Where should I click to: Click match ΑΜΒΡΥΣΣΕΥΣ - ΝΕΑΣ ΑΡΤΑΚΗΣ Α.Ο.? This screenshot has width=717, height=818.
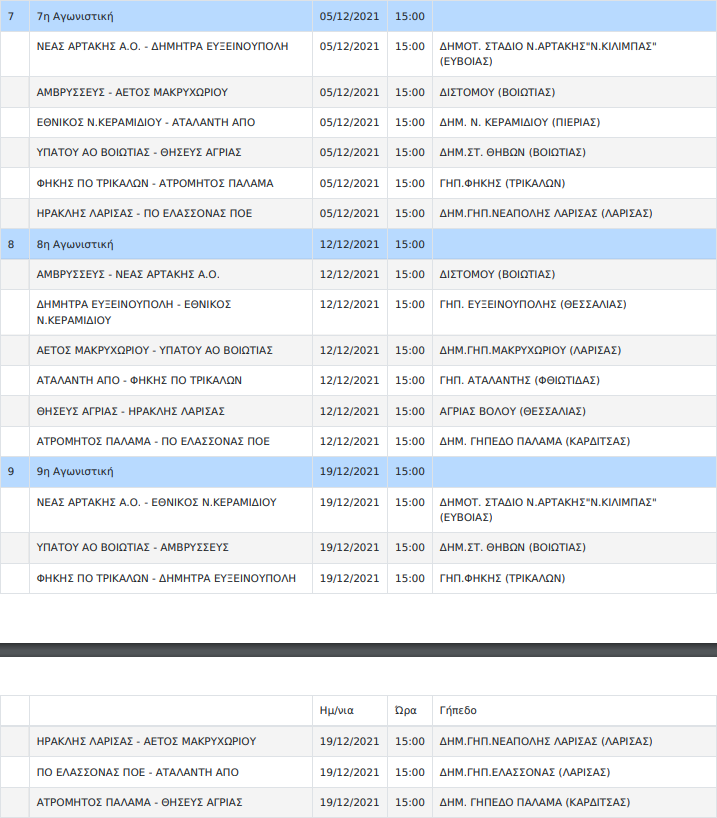128,274
